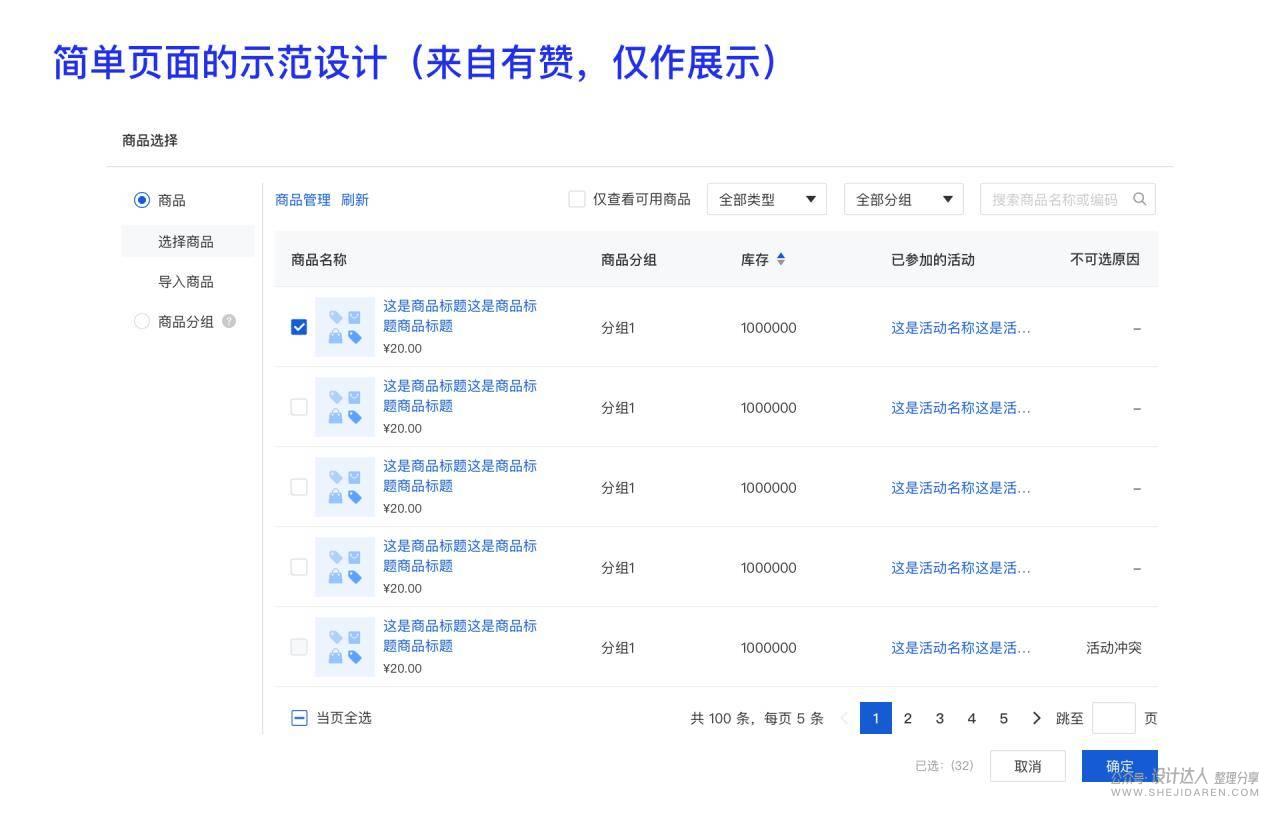Open fifth row's product title link

(x=460, y=636)
